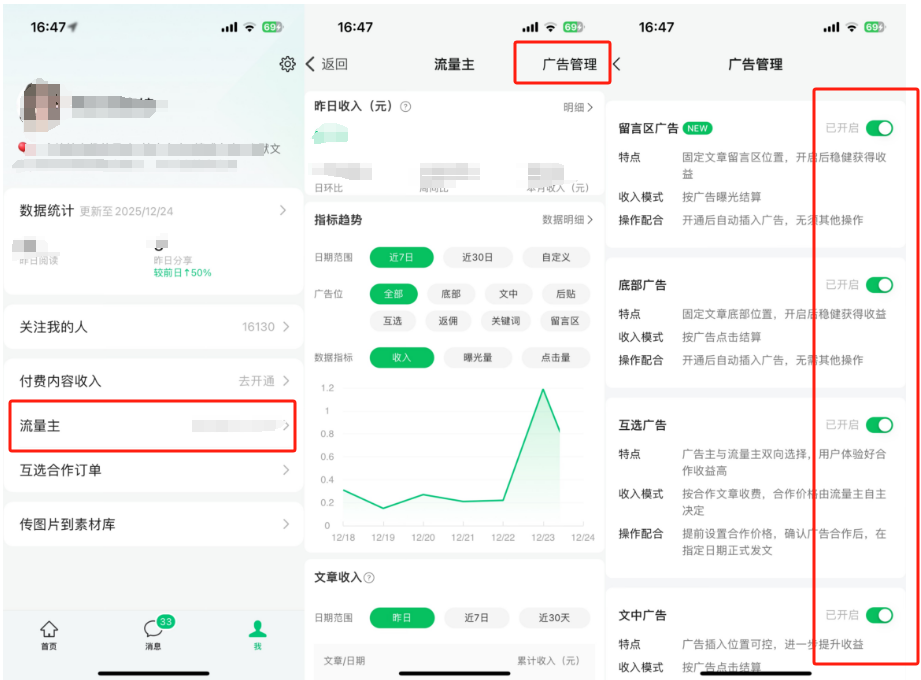This screenshot has width=921, height=680.
Task: Open 广告管理 in header
Action: (569, 64)
